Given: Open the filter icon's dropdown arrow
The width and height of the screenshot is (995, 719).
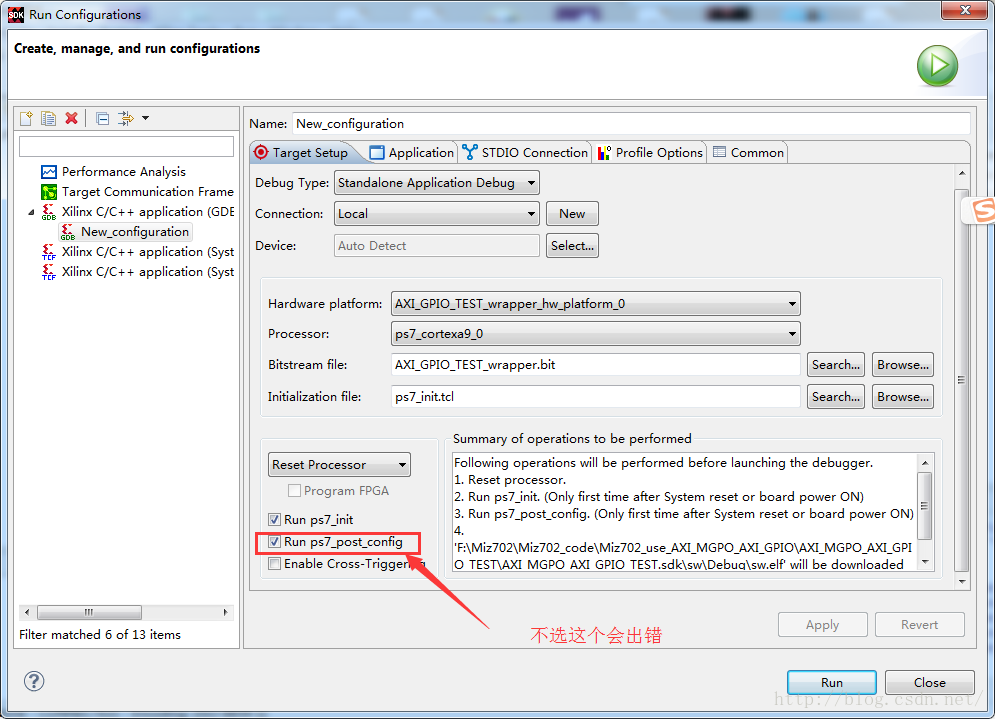Looking at the screenshot, I should pos(145,118).
